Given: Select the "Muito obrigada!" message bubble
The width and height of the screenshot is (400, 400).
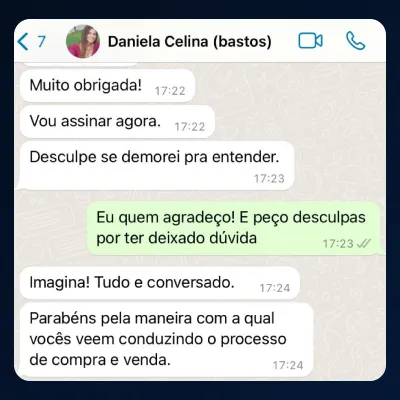Looking at the screenshot, I should coord(107,86).
